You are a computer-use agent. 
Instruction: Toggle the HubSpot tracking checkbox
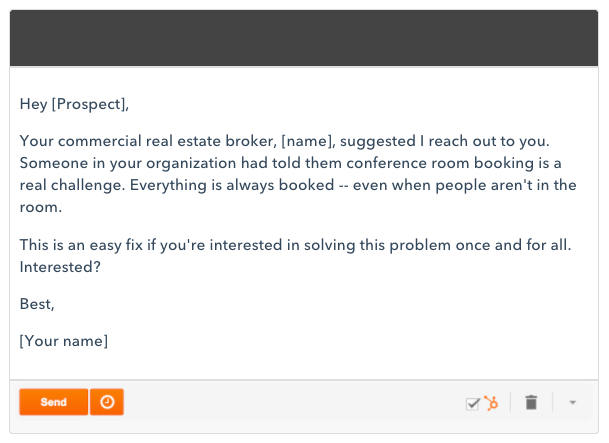pyautogui.click(x=473, y=404)
